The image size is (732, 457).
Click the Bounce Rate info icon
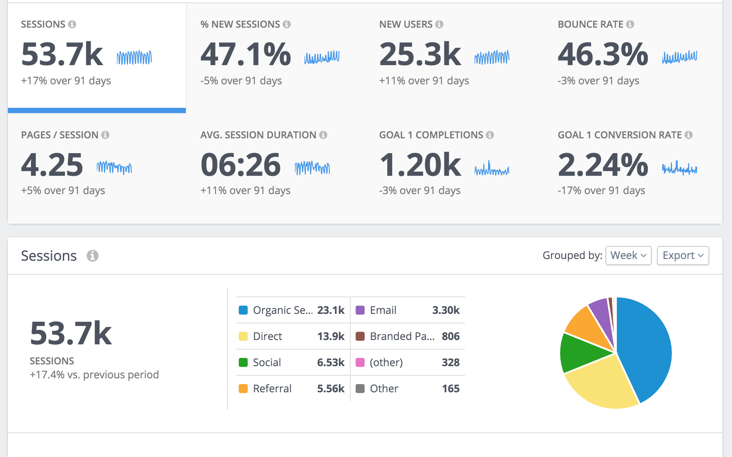pos(630,24)
